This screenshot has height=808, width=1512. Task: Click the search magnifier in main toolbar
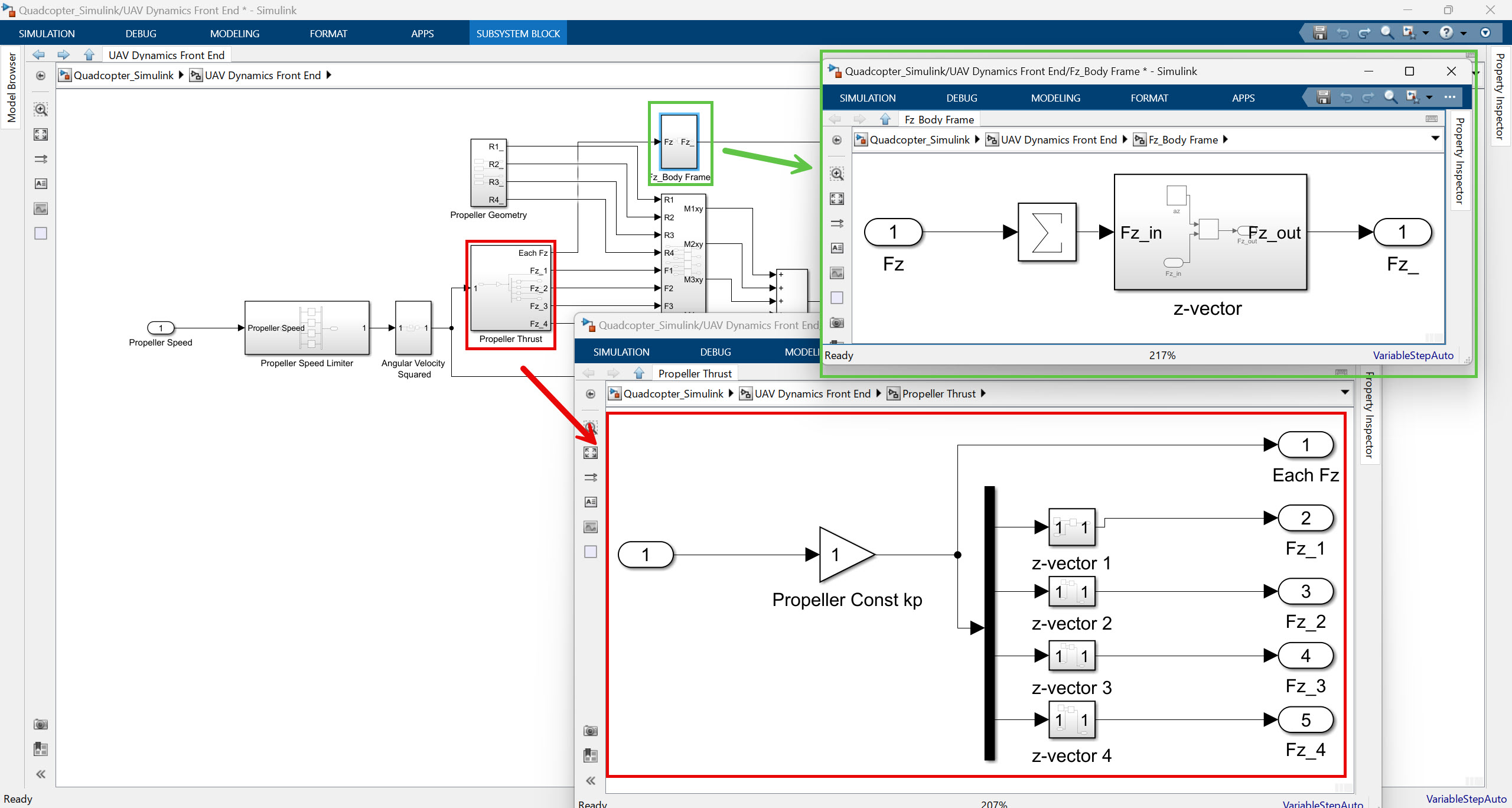click(x=1387, y=33)
